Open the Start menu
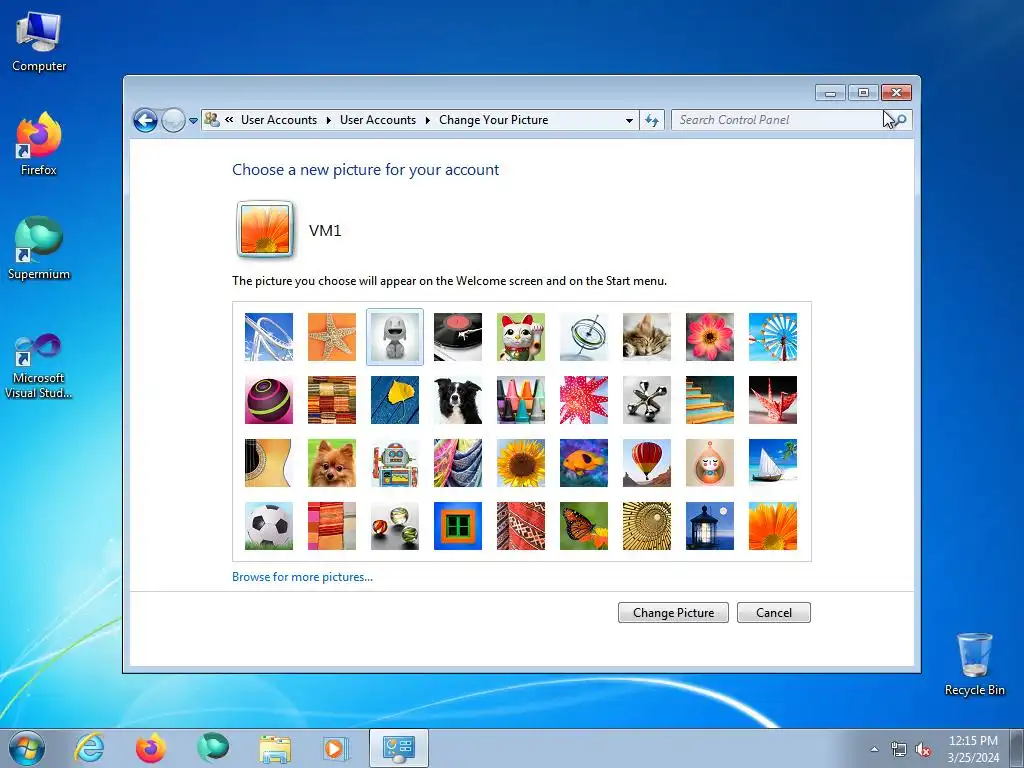The height and width of the screenshot is (768, 1024). tap(27, 748)
